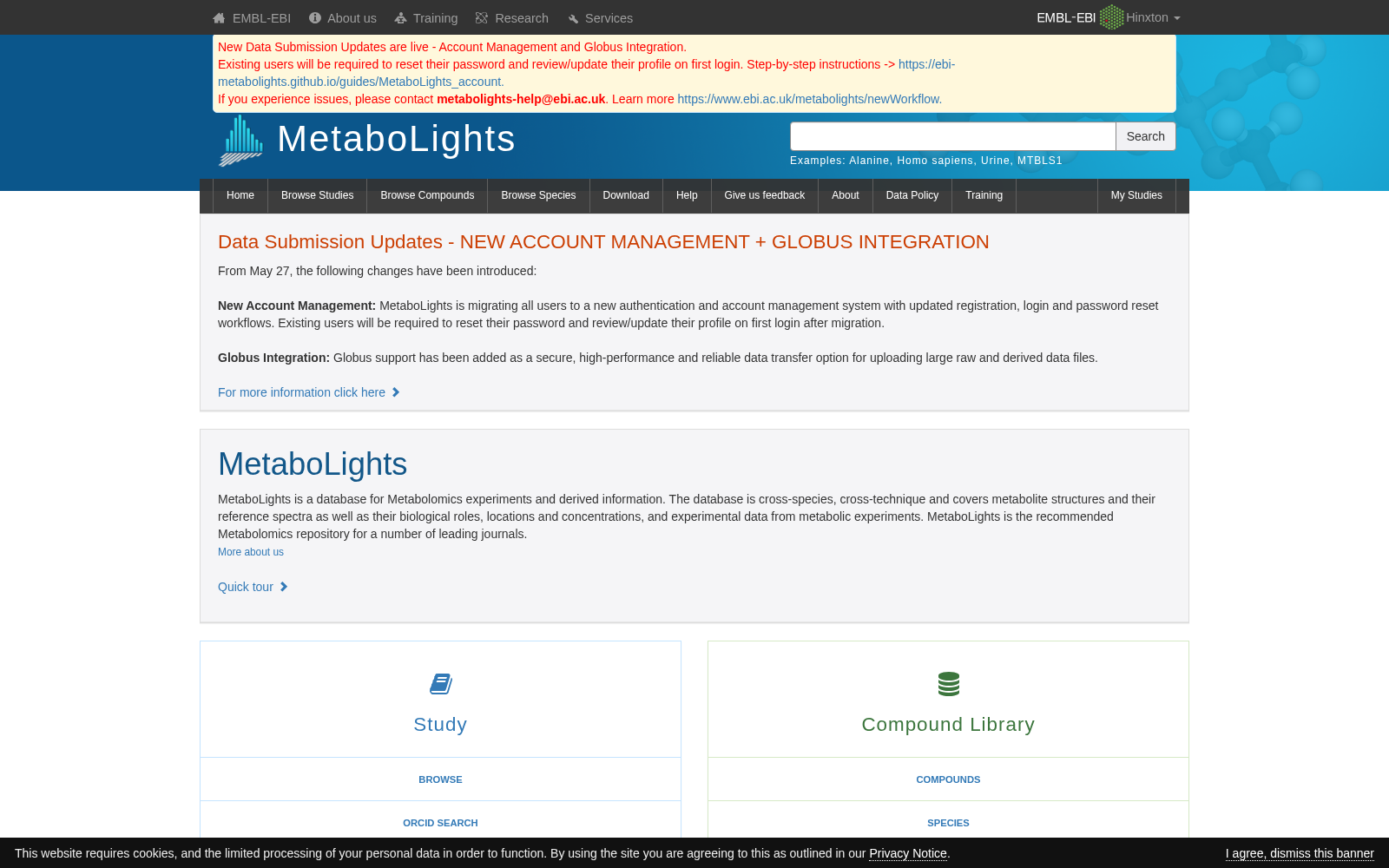1389x868 pixels.
Task: Click chevron beside 'For more information click here'
Action: pyautogui.click(x=396, y=392)
